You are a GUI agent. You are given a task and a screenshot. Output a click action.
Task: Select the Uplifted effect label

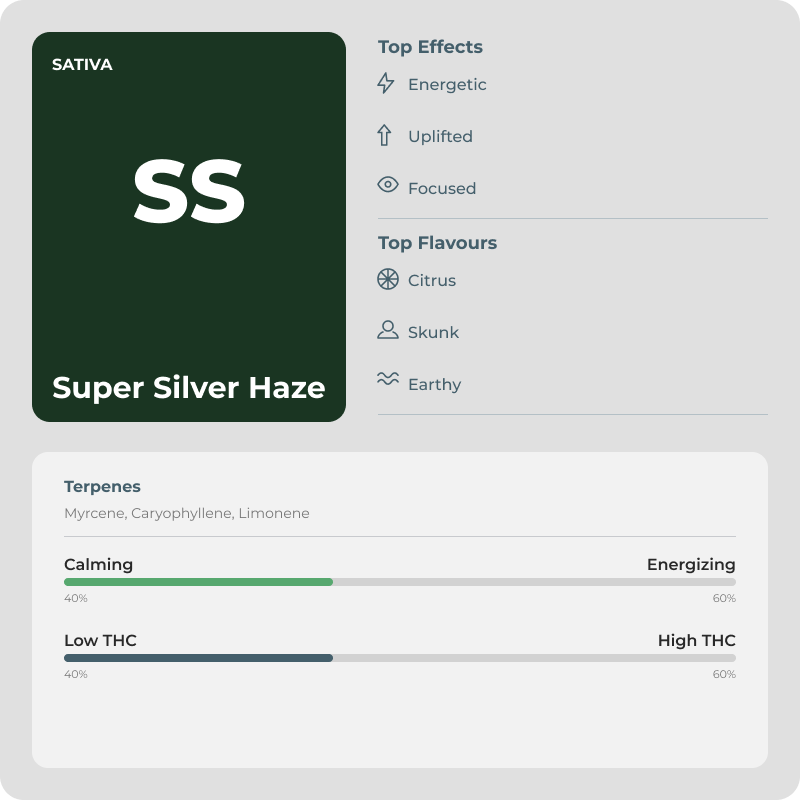click(x=440, y=136)
